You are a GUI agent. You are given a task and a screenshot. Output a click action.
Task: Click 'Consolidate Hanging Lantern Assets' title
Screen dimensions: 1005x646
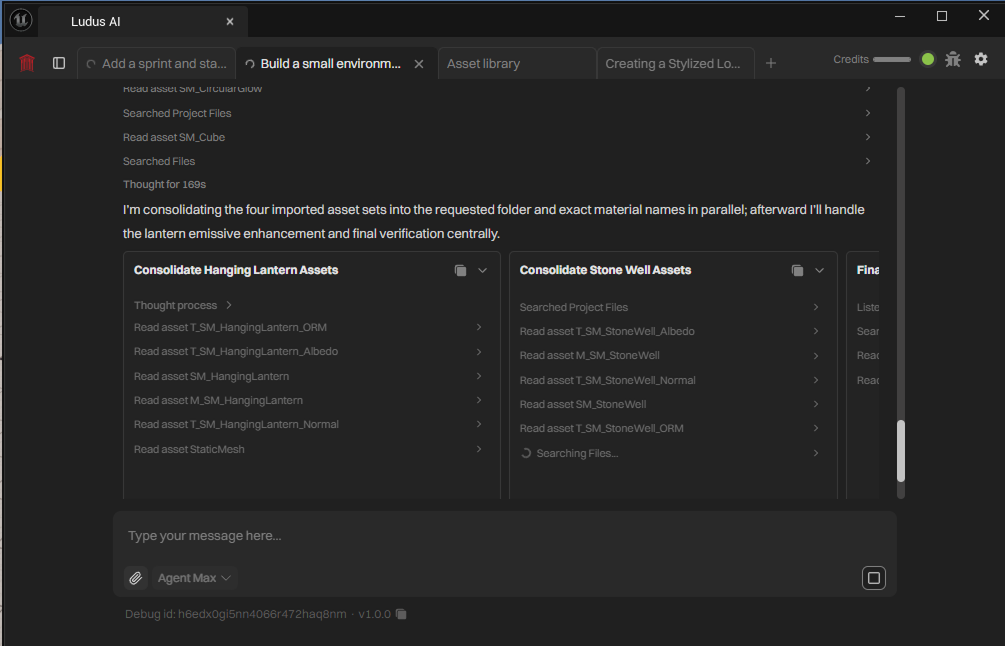point(236,270)
